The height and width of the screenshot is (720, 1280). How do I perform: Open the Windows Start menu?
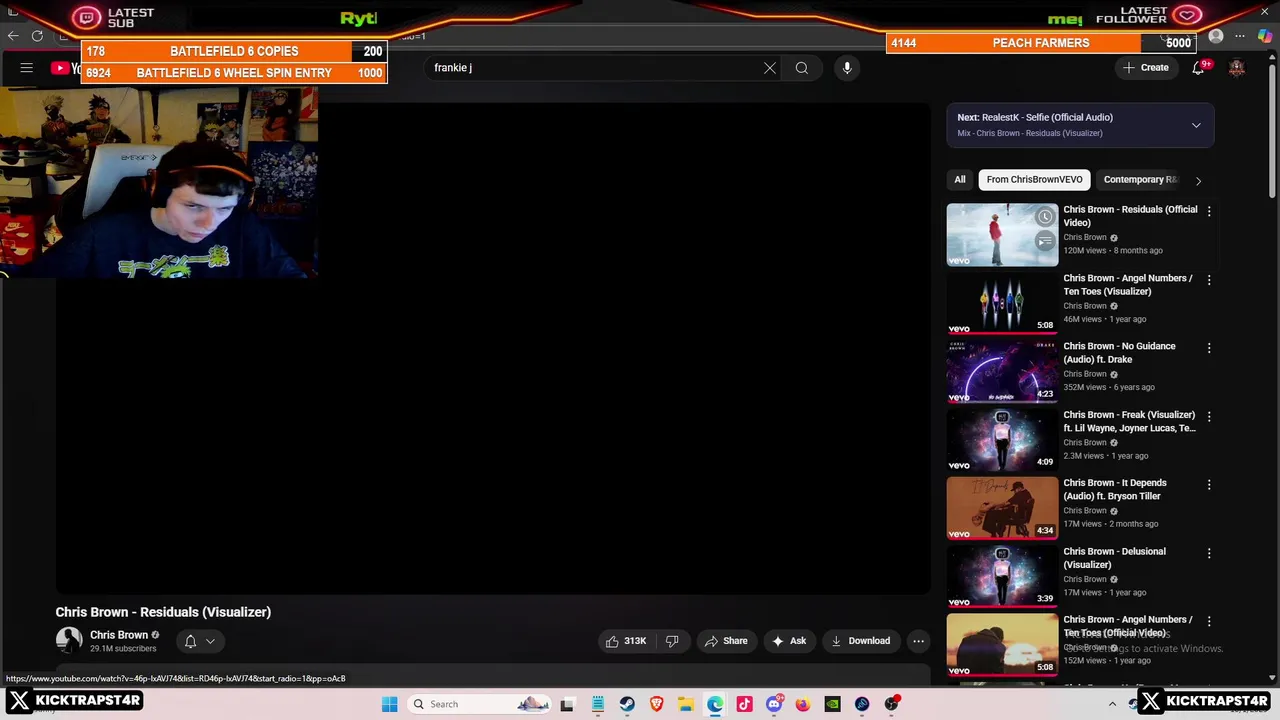[x=390, y=704]
